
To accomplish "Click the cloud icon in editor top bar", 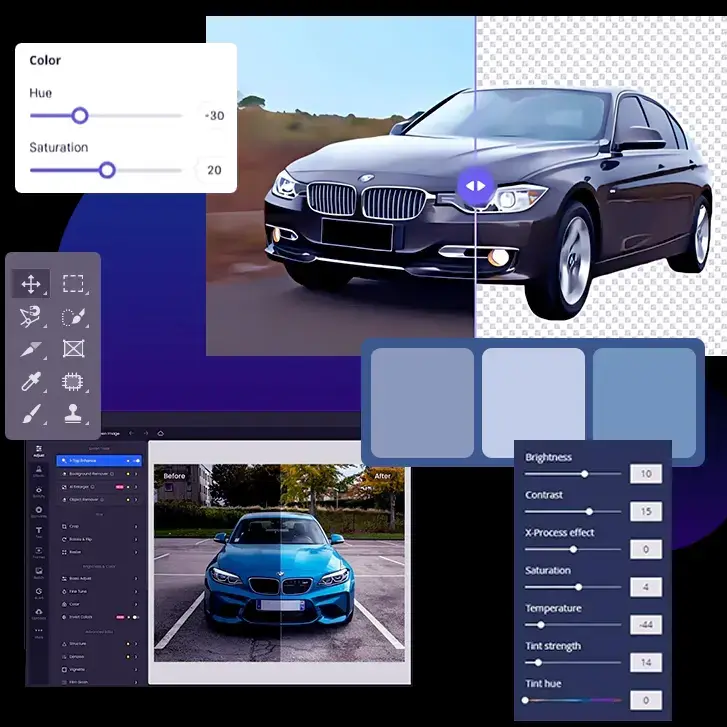I will click(160, 433).
